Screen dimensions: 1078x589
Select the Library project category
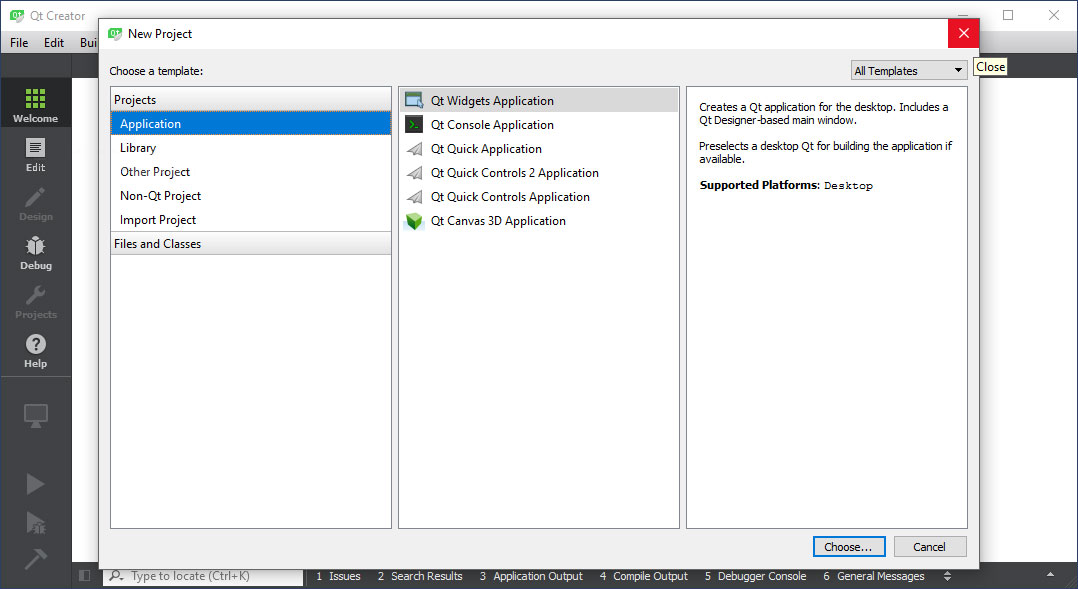(138, 148)
